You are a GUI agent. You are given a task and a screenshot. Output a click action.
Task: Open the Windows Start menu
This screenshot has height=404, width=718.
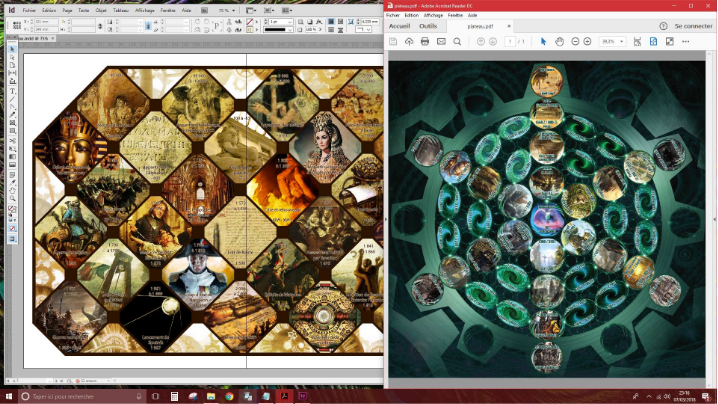pyautogui.click(x=9, y=396)
